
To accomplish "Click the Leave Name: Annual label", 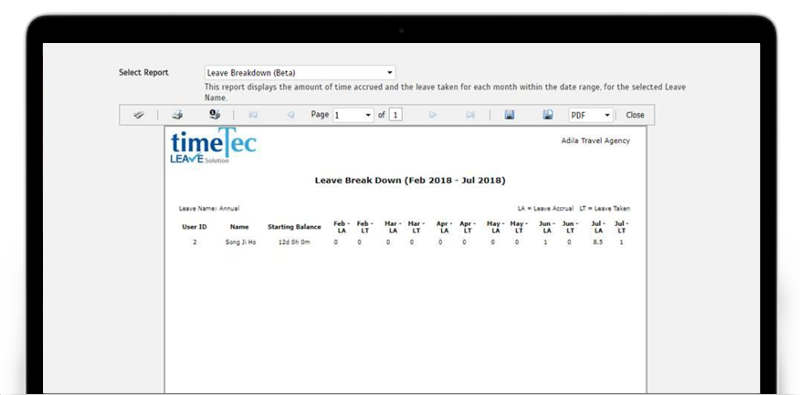I will coord(209,208).
